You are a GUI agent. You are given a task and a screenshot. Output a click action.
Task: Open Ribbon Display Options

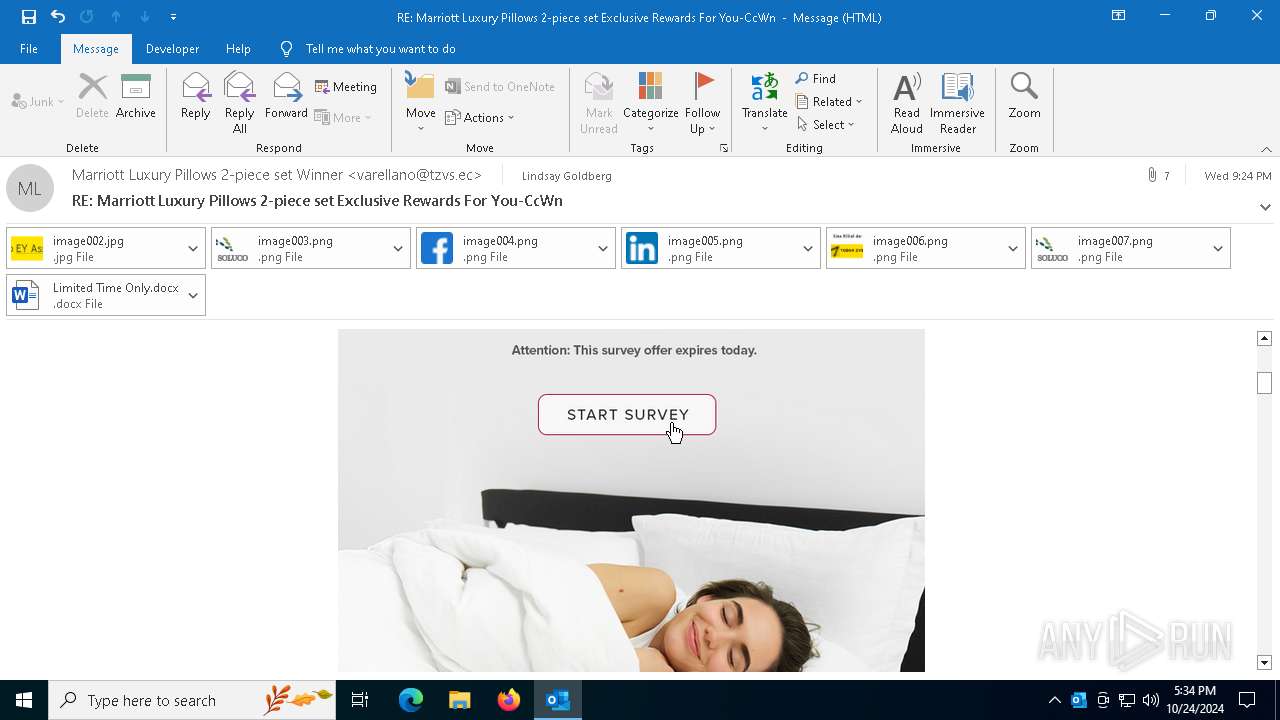[x=1118, y=16]
